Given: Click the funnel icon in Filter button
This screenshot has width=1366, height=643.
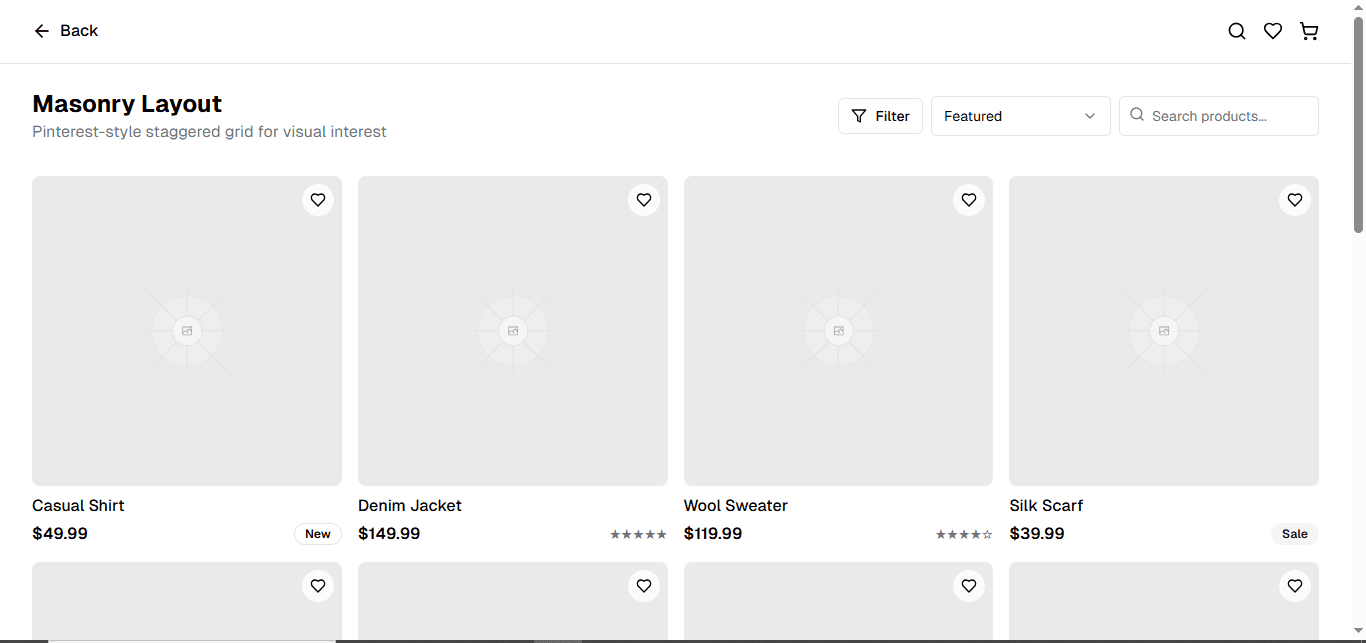Looking at the screenshot, I should (859, 116).
